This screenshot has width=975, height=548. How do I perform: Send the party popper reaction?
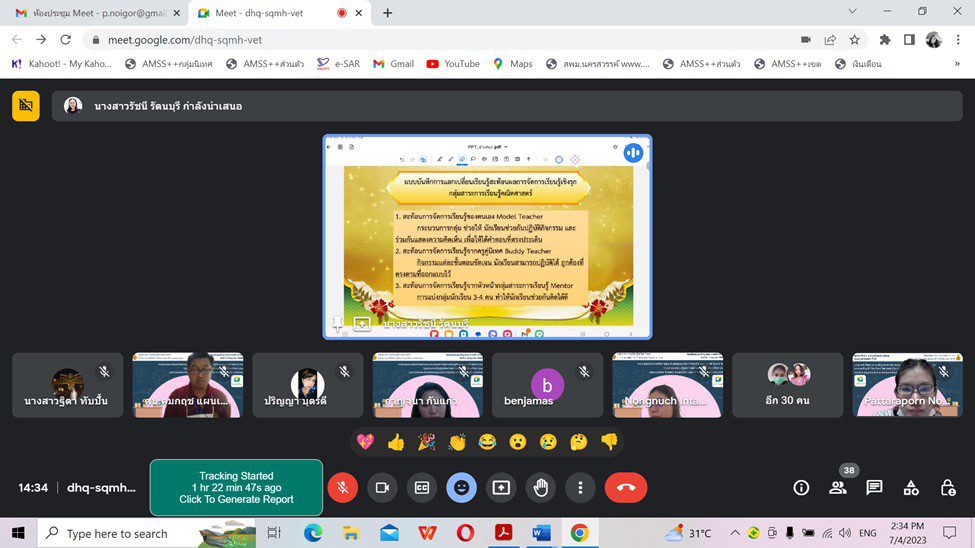pyautogui.click(x=427, y=442)
